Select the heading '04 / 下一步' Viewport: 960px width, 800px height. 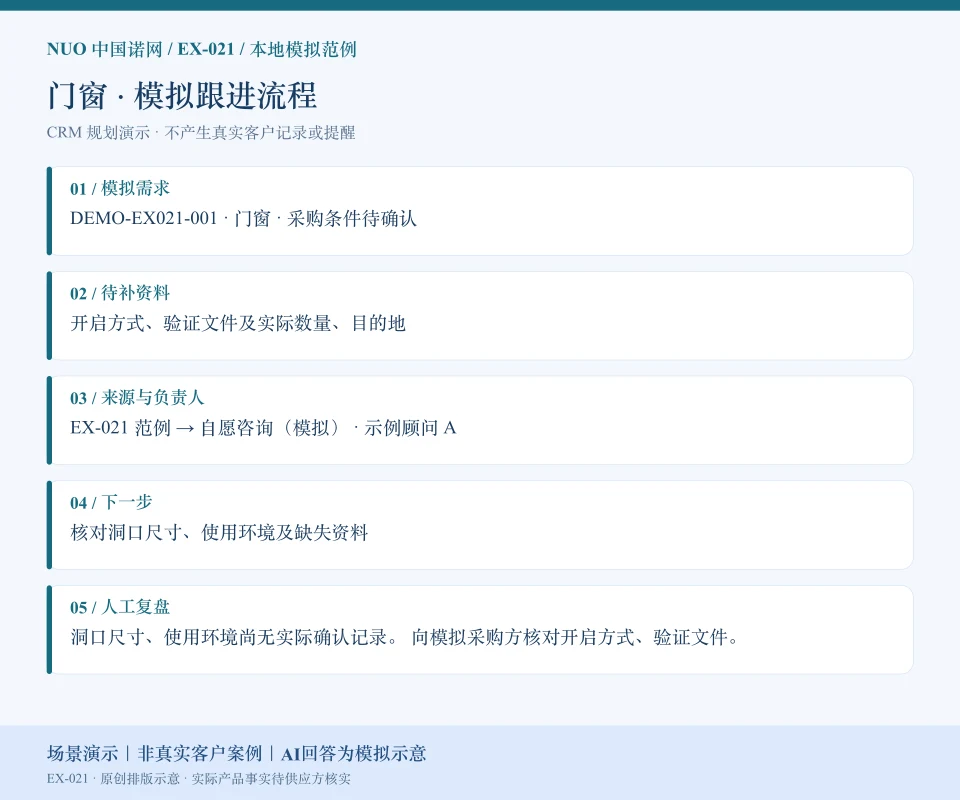click(x=111, y=502)
